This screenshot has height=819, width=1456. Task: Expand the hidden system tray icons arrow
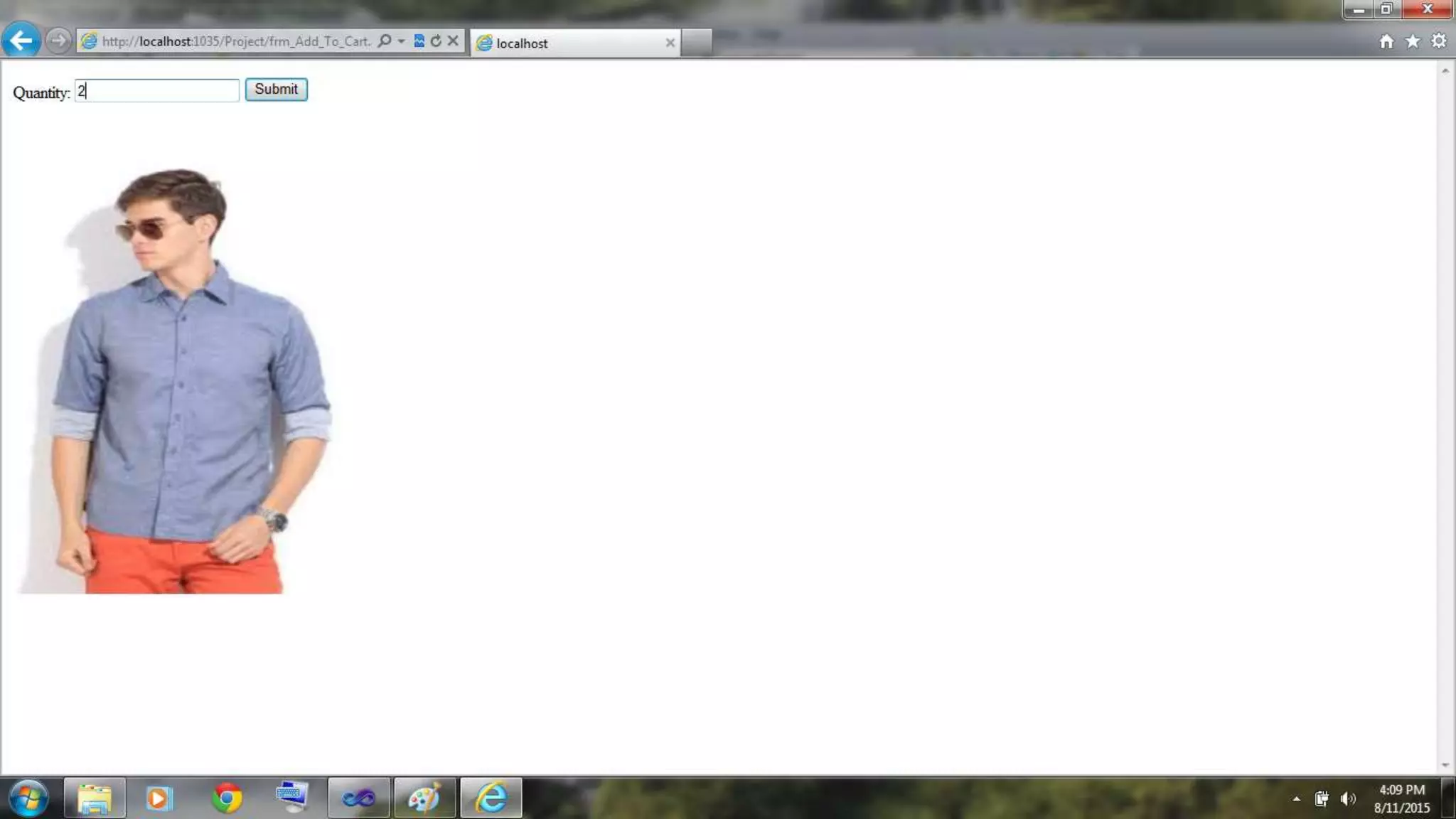1297,799
